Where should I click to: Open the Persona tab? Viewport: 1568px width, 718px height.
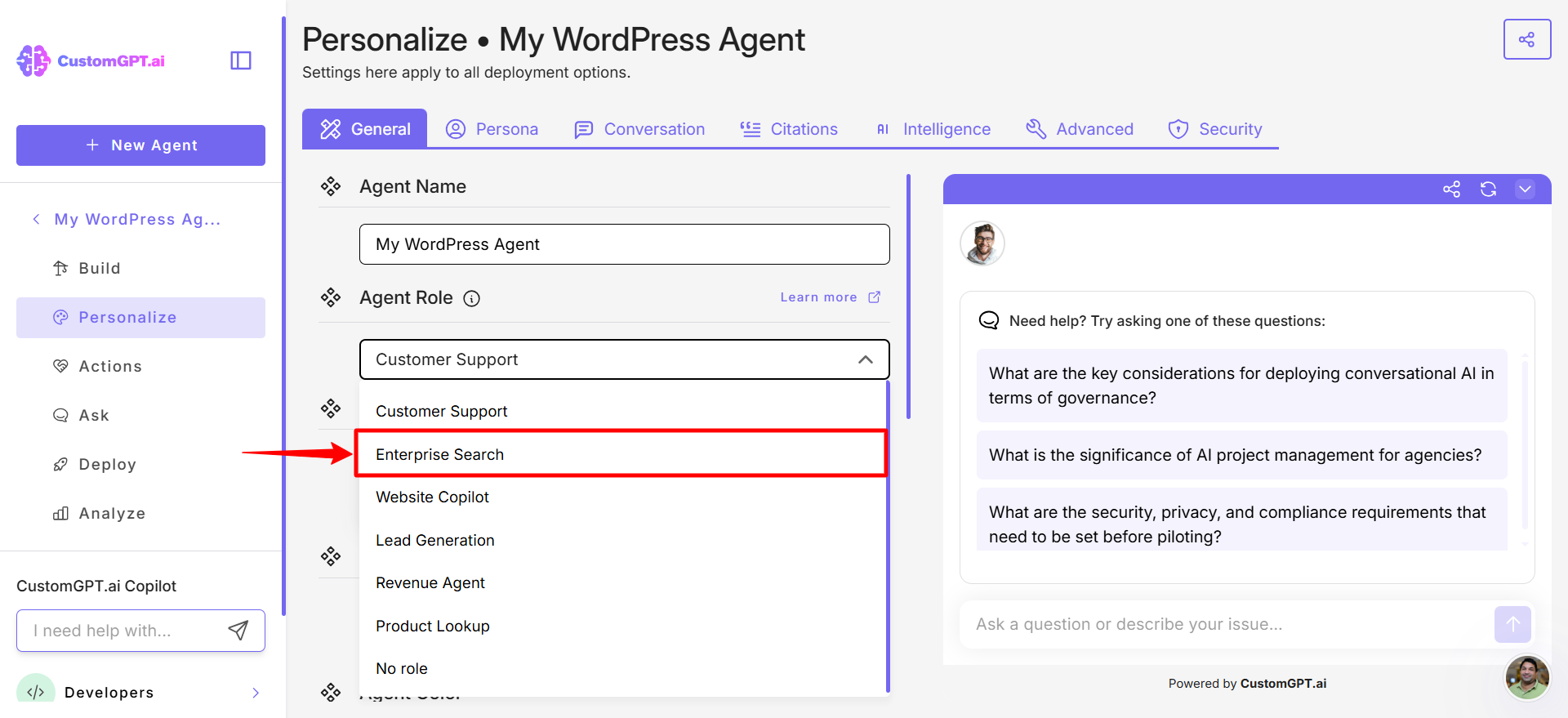(x=492, y=129)
